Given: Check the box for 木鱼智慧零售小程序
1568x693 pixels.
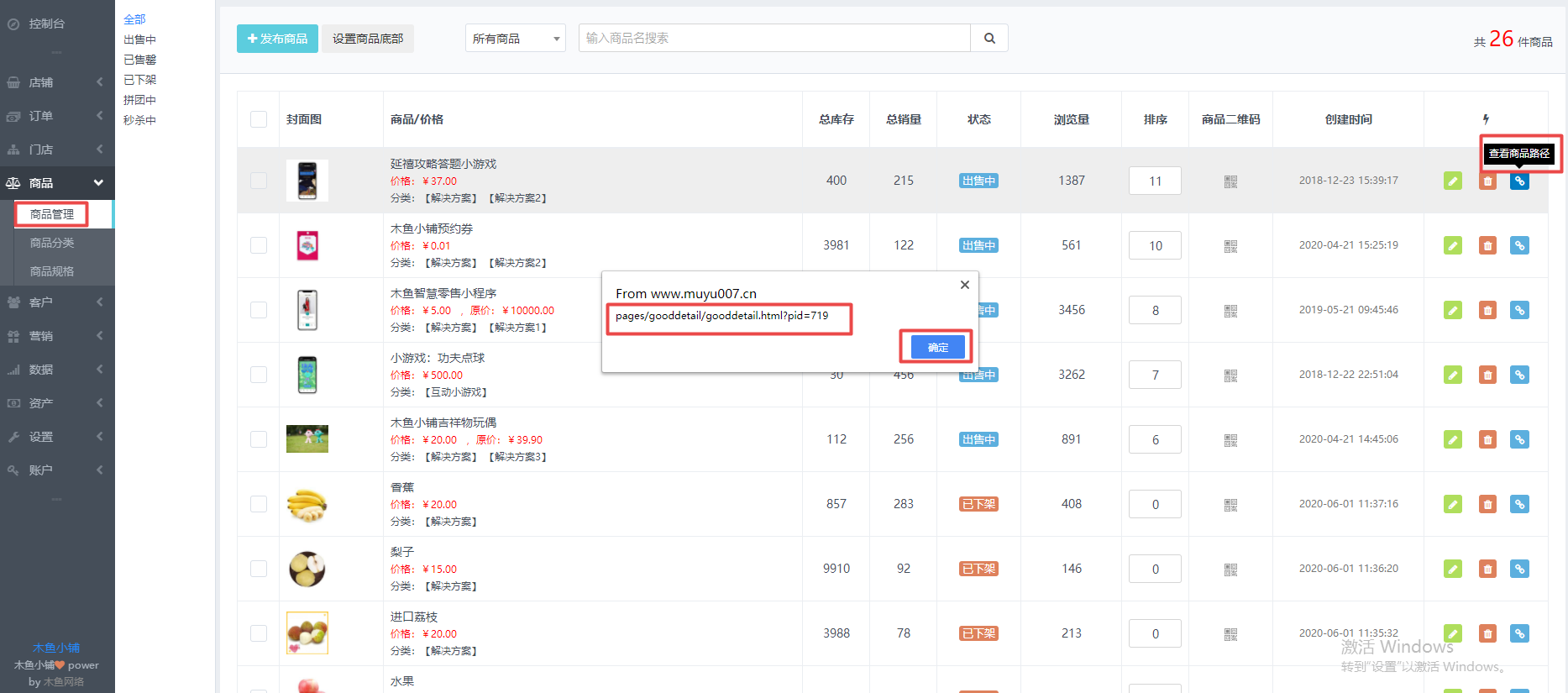Looking at the screenshot, I should (x=259, y=310).
